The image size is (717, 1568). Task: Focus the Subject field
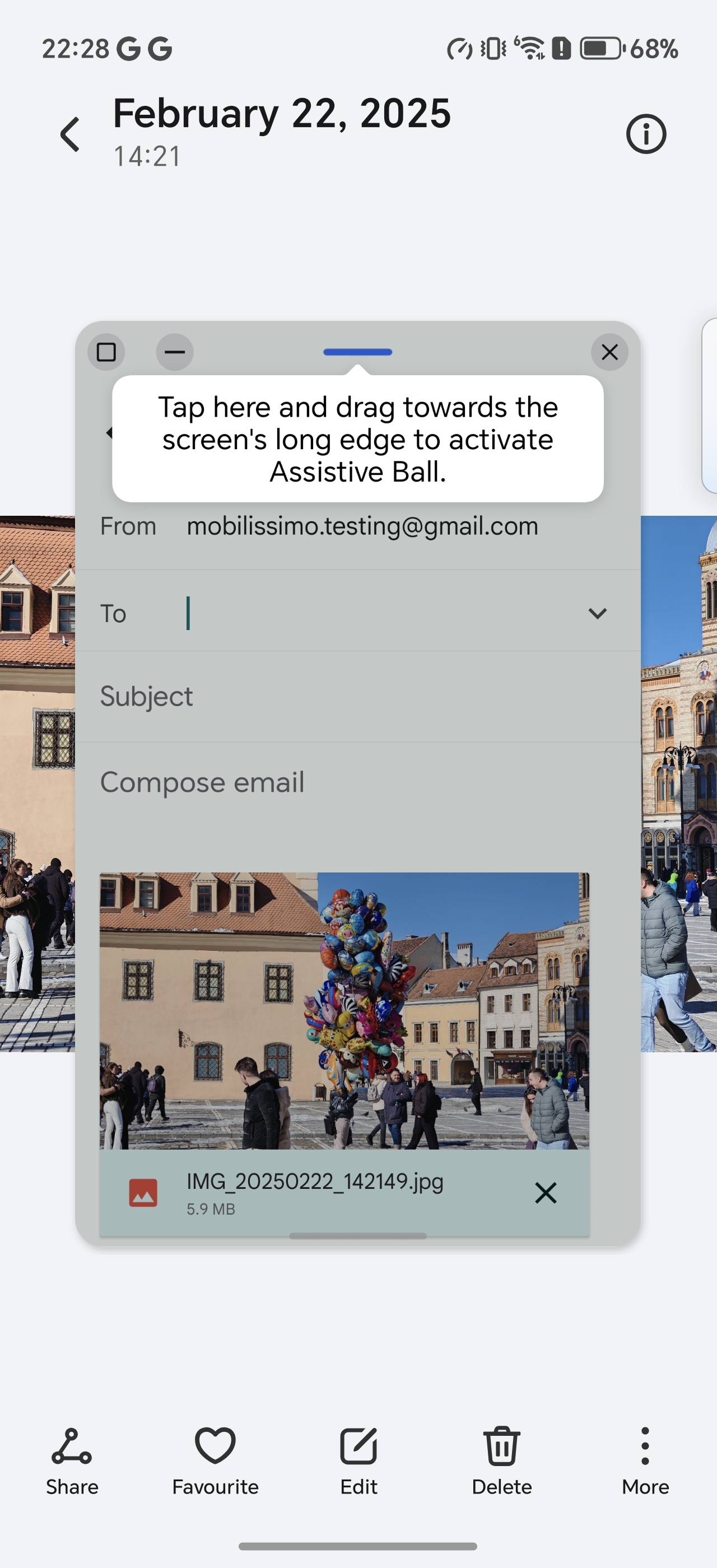[358, 696]
